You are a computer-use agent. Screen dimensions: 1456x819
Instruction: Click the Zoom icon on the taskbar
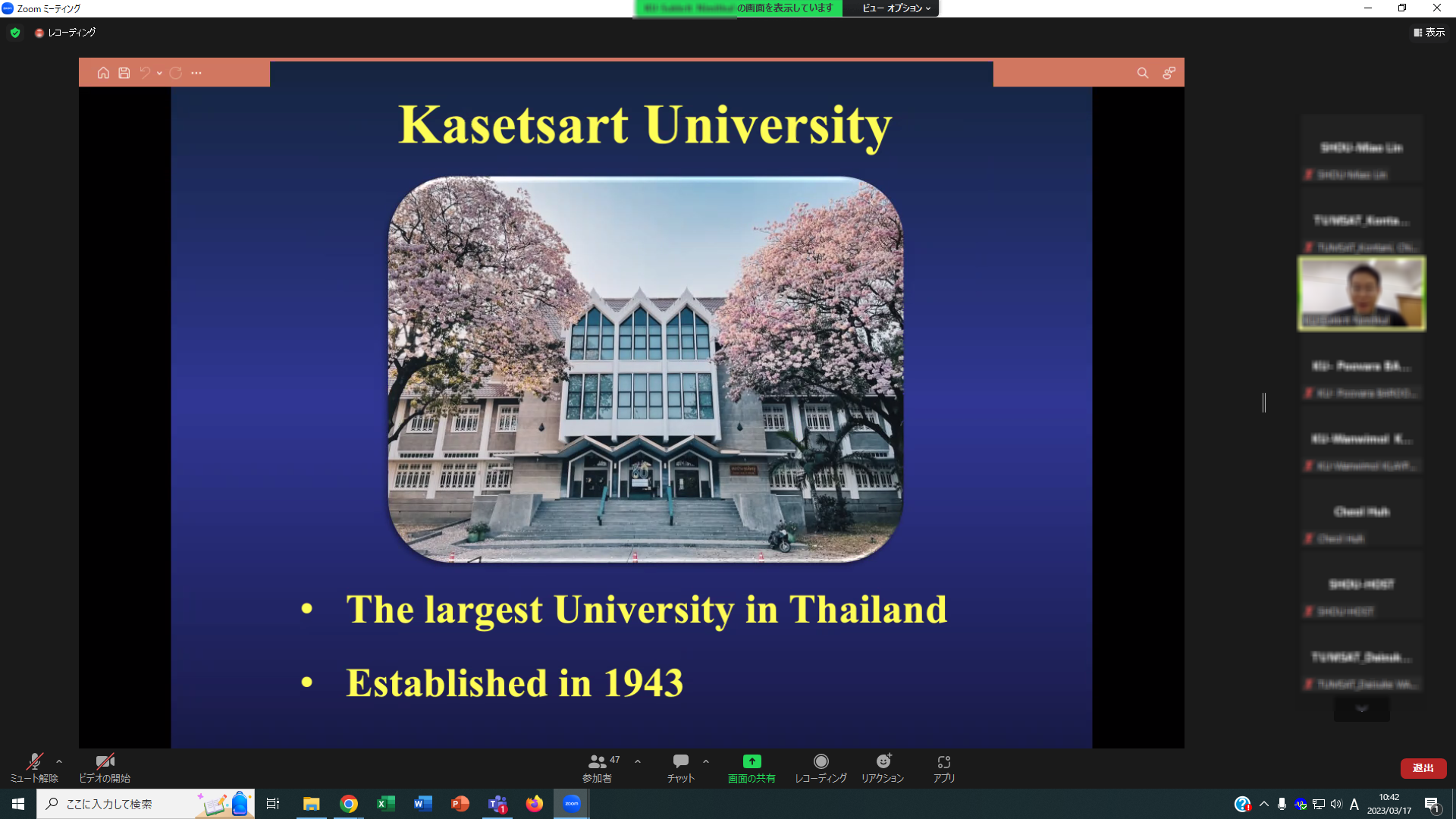(572, 804)
